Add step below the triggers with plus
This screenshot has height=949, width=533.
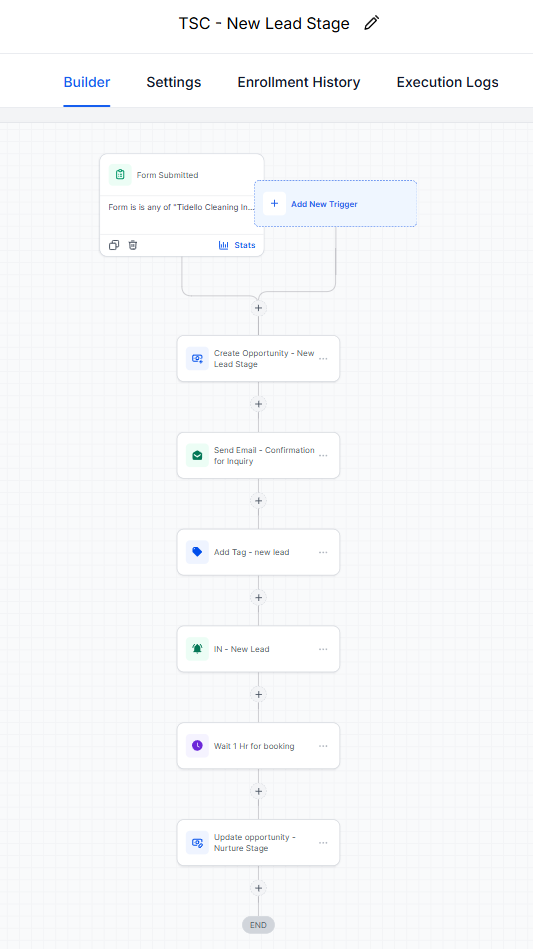click(x=258, y=308)
